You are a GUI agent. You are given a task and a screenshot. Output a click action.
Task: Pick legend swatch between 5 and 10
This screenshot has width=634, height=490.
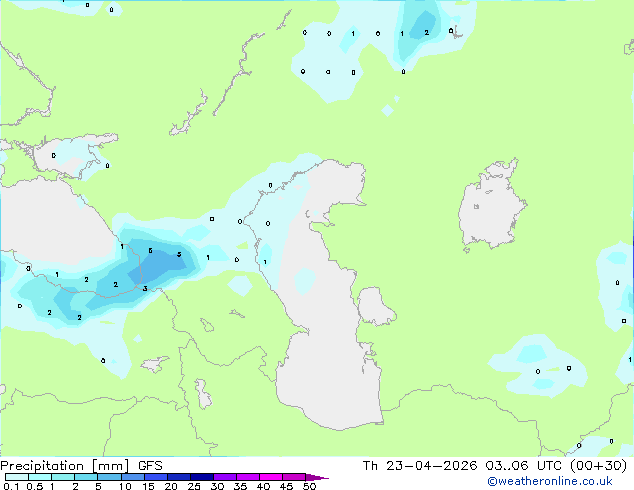pyautogui.click(x=109, y=477)
